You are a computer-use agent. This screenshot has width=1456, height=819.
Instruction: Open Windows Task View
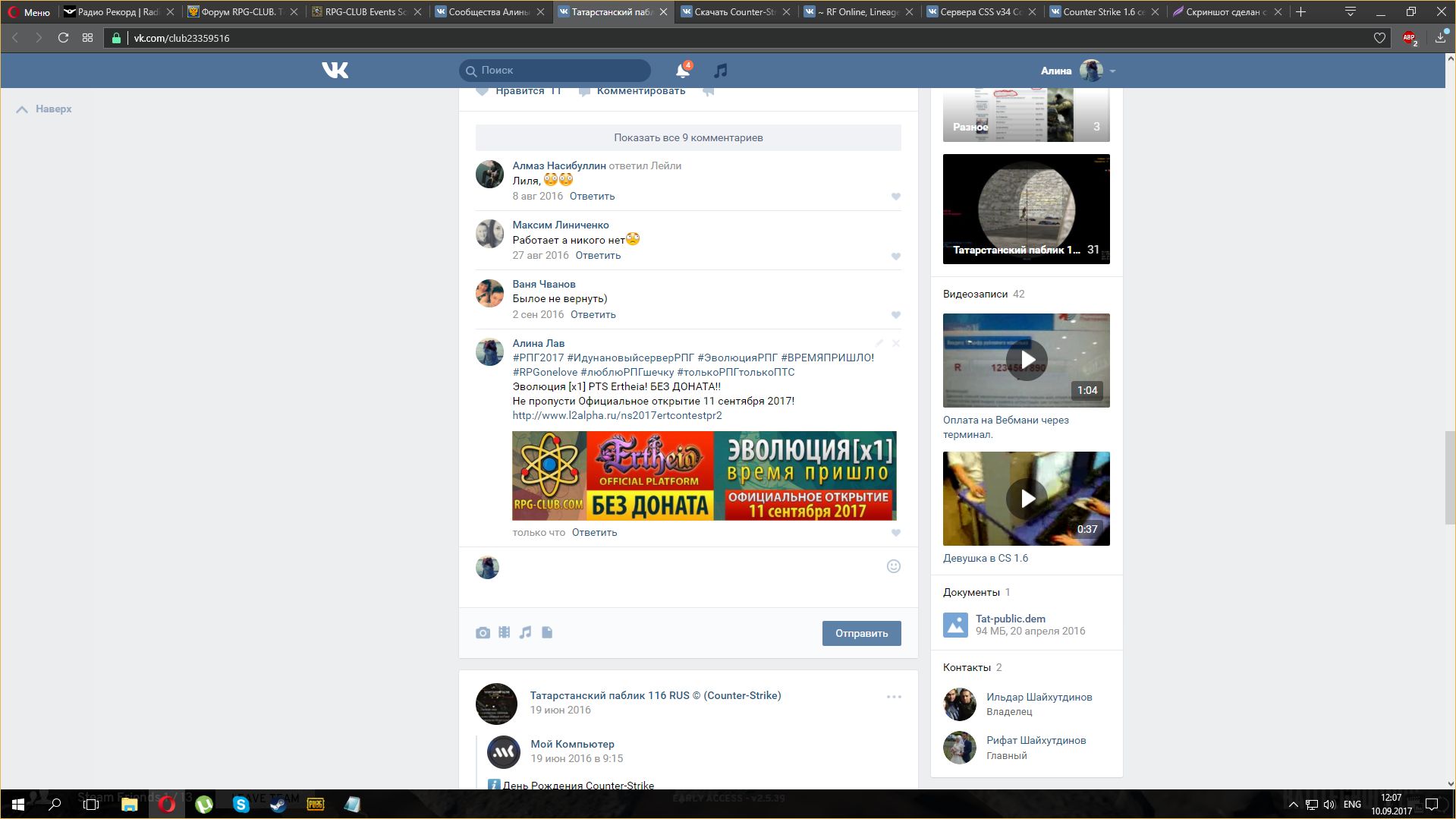[91, 804]
